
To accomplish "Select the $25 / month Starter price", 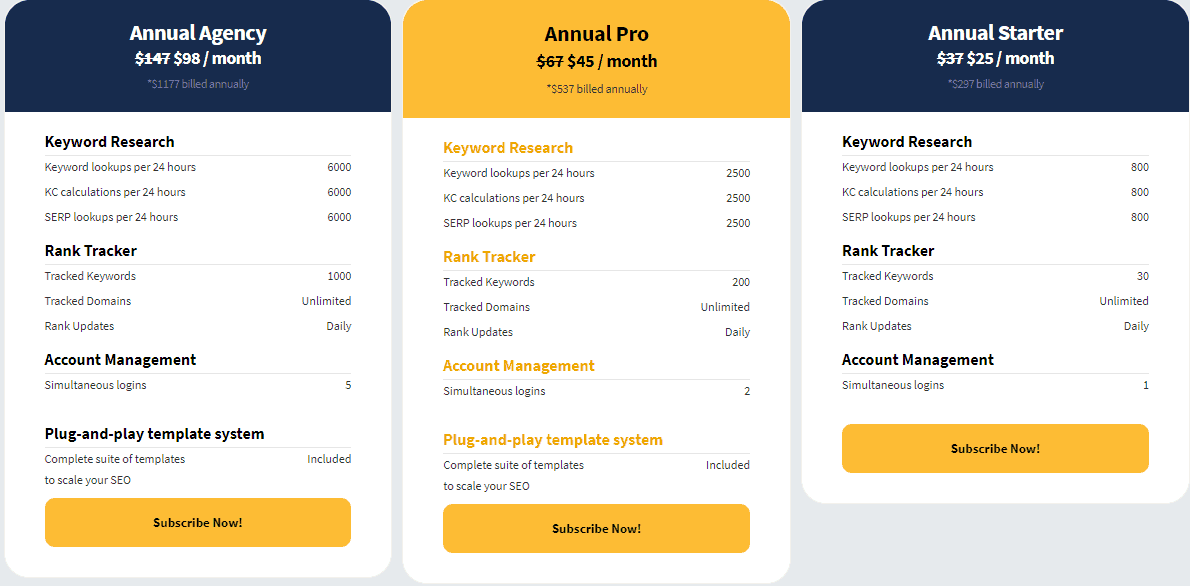I will point(1010,58).
